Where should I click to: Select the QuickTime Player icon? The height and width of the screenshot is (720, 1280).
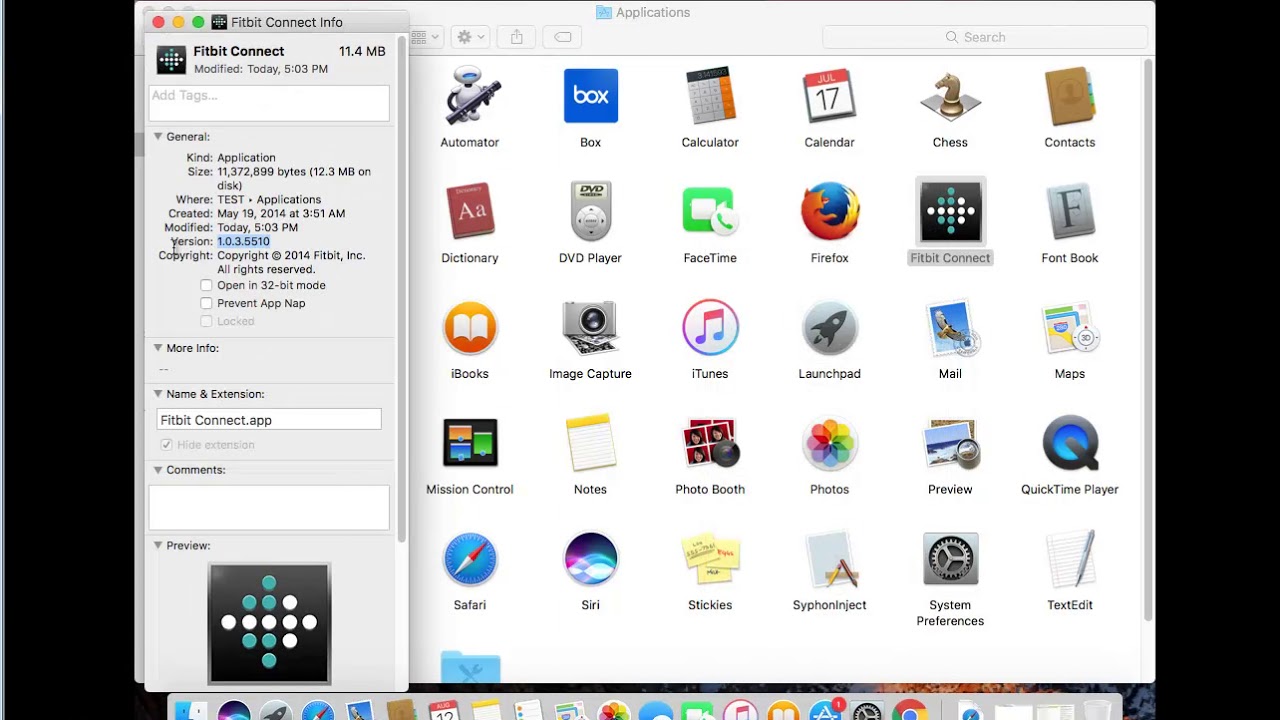tap(1070, 443)
